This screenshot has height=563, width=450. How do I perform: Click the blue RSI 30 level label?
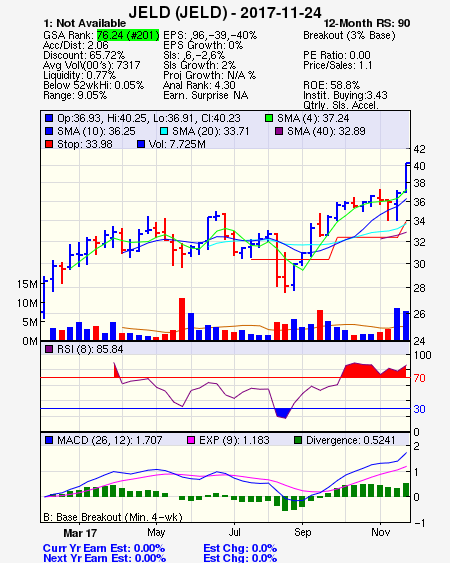[419, 409]
